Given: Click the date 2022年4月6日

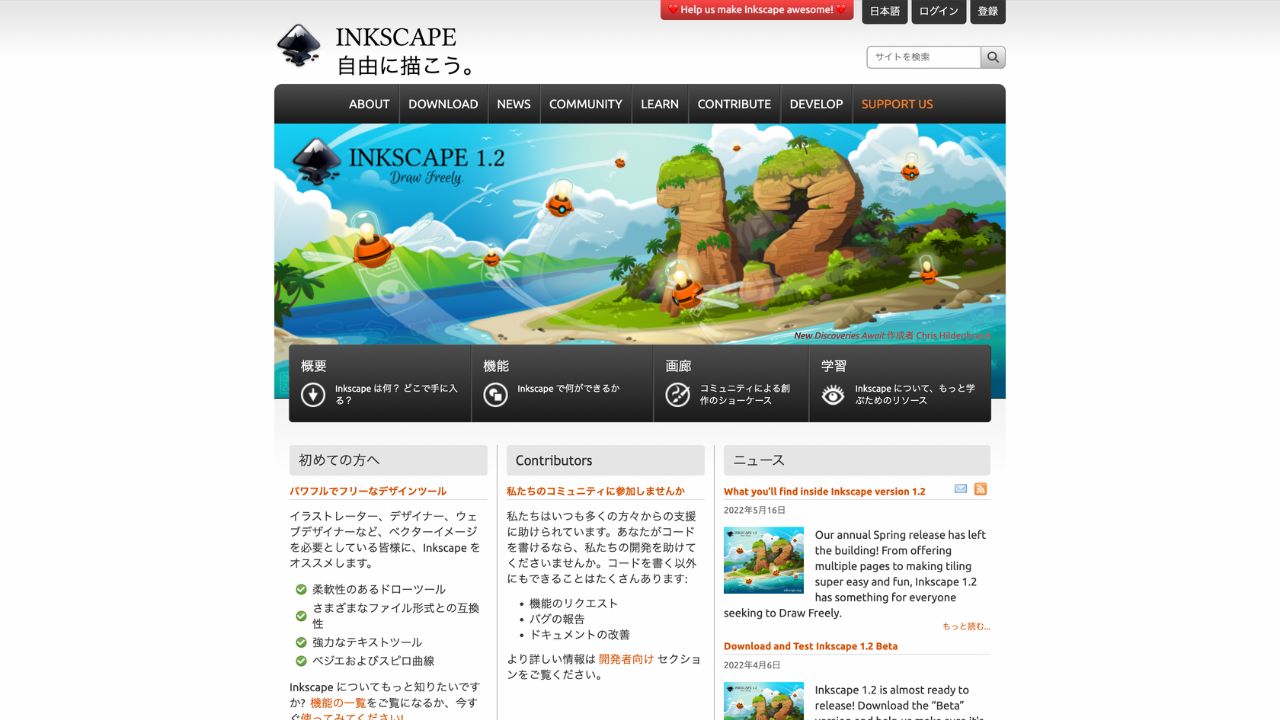Looking at the screenshot, I should point(752,665).
